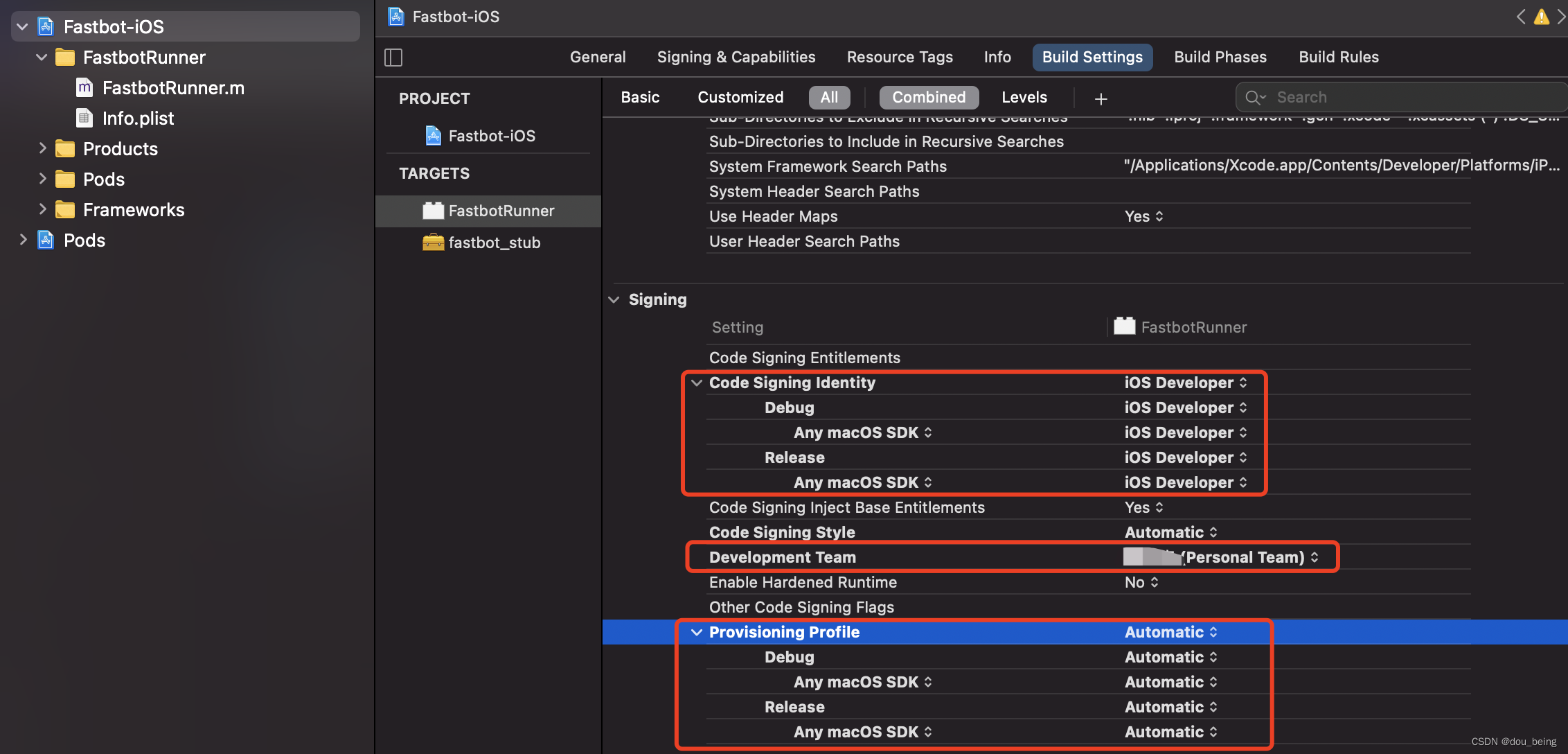Select the Other Code Signing Flags row

click(x=1089, y=607)
